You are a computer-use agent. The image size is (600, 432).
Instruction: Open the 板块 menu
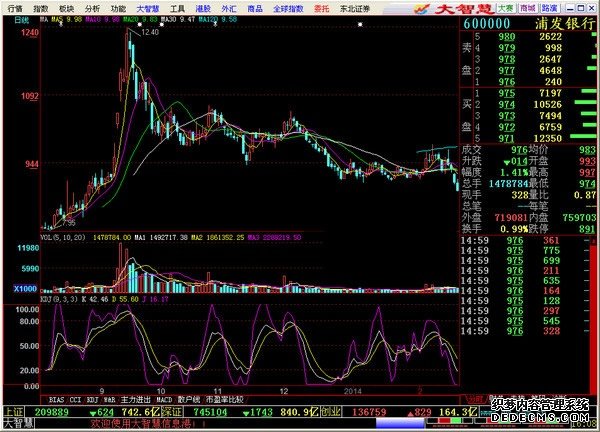coord(67,8)
